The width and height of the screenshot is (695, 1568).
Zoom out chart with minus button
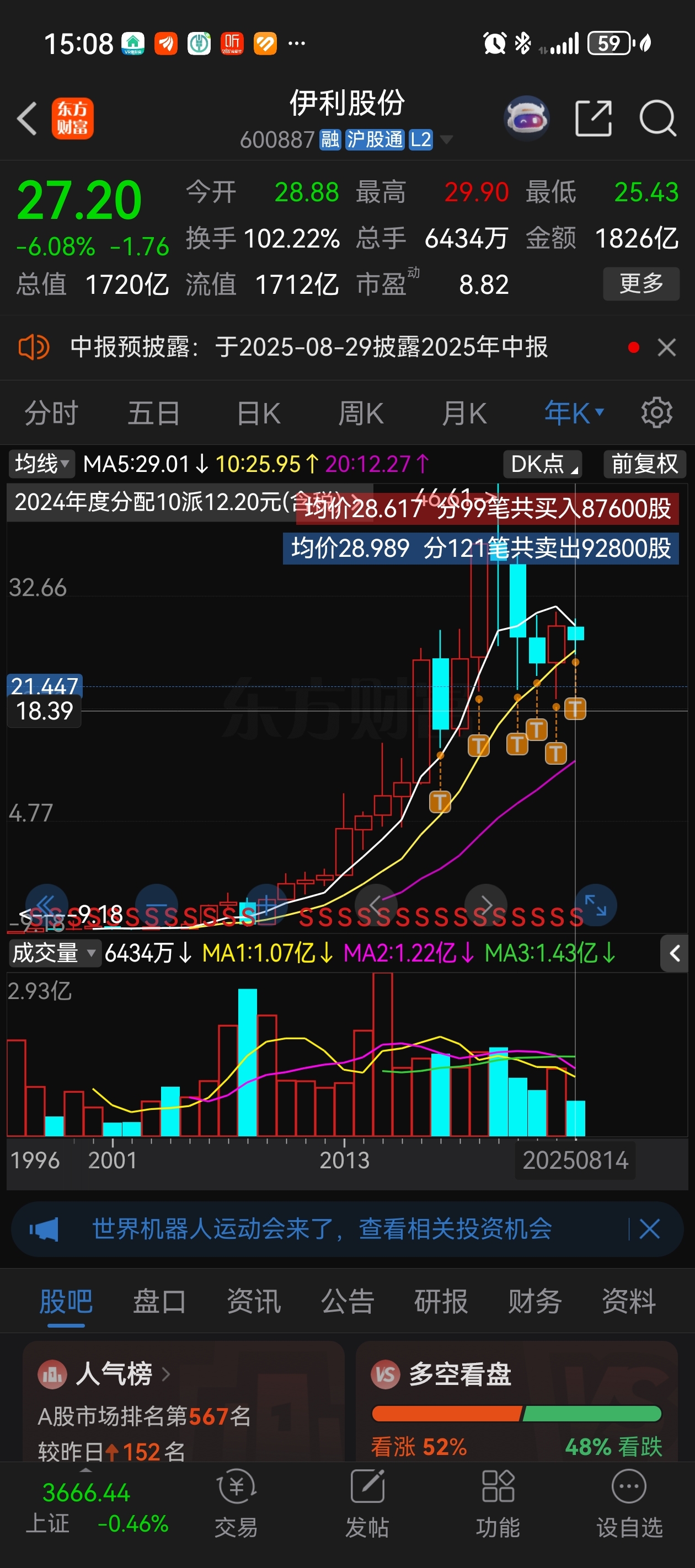click(x=157, y=905)
